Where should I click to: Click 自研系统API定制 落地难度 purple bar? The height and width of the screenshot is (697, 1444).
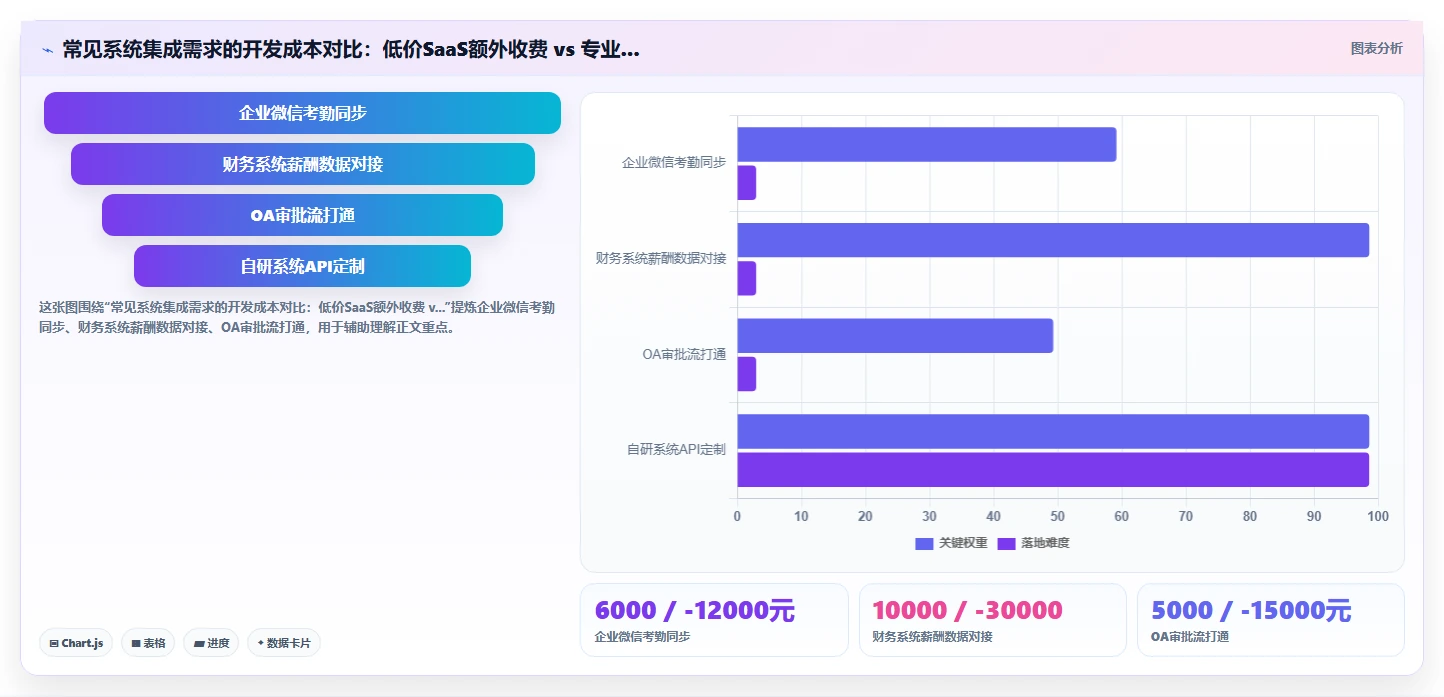pyautogui.click(x=1053, y=470)
